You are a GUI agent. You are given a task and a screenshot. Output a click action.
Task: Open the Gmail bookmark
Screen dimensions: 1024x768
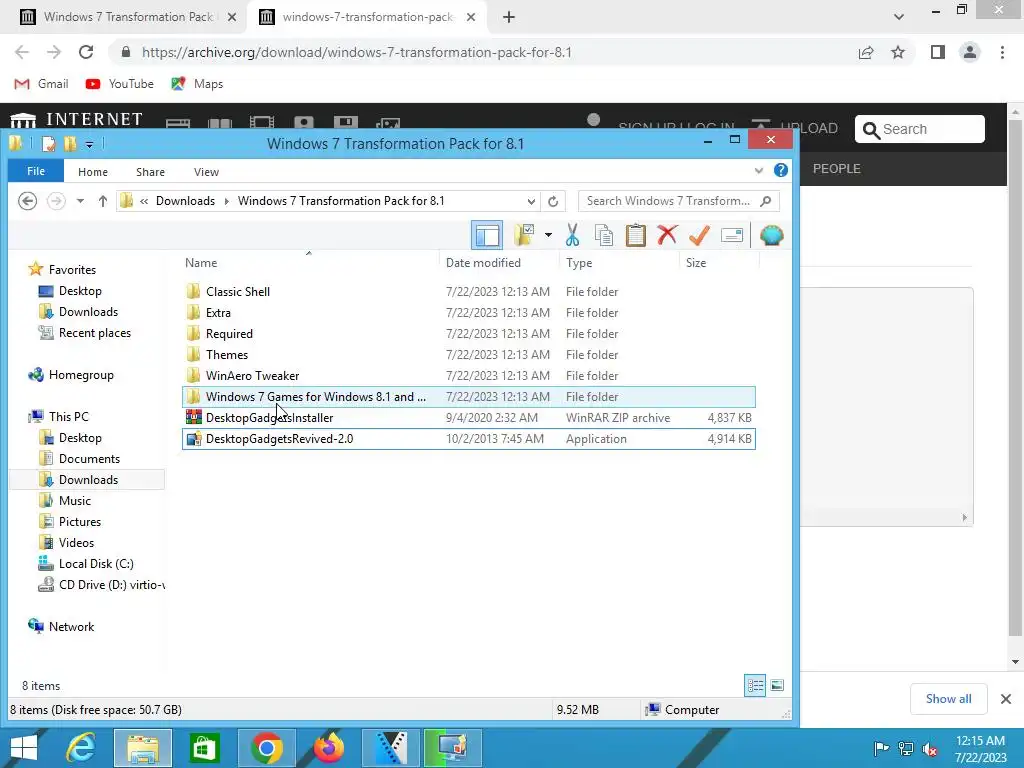(x=42, y=84)
